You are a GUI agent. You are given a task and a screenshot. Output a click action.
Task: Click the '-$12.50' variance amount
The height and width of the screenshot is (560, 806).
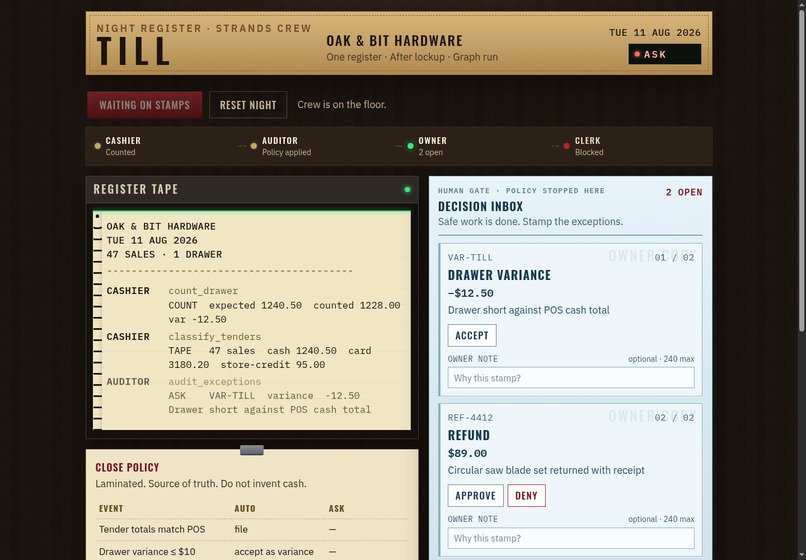(470, 293)
